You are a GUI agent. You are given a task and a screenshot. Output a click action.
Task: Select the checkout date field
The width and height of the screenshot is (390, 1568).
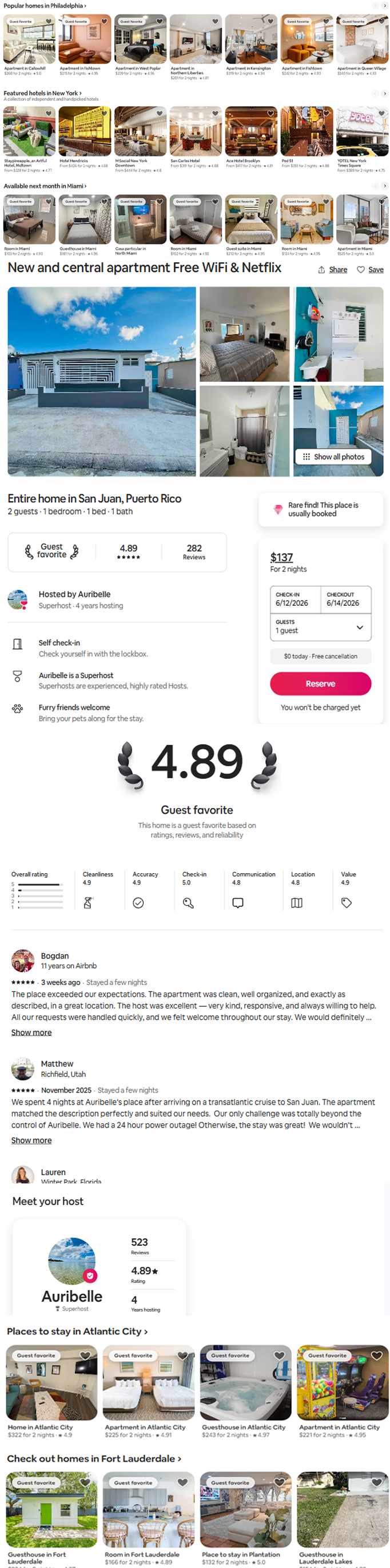point(345,599)
